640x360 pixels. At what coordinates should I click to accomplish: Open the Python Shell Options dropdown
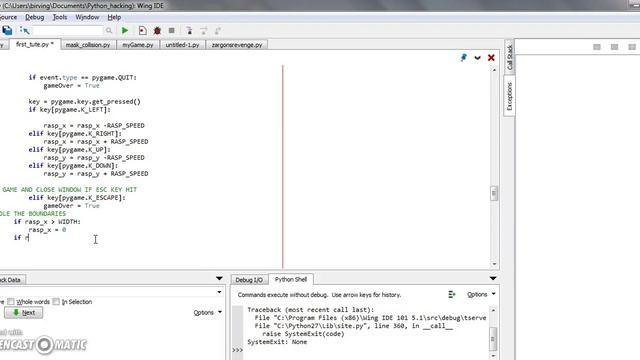(481, 294)
